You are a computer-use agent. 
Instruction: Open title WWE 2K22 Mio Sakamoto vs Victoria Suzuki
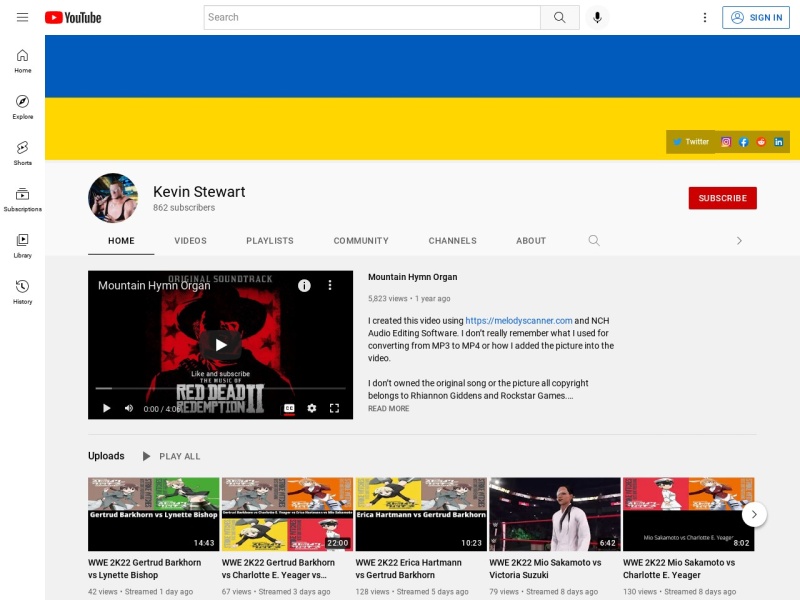545,568
